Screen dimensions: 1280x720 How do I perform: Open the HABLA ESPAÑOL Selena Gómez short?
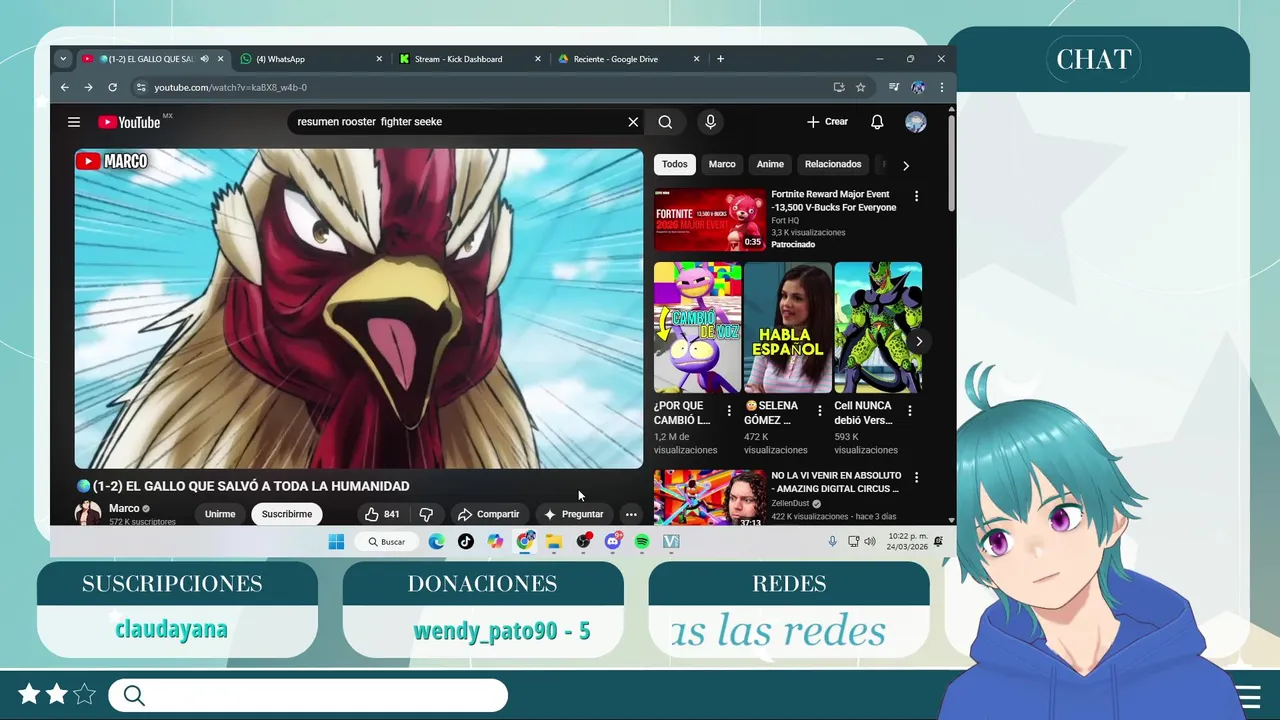click(788, 328)
